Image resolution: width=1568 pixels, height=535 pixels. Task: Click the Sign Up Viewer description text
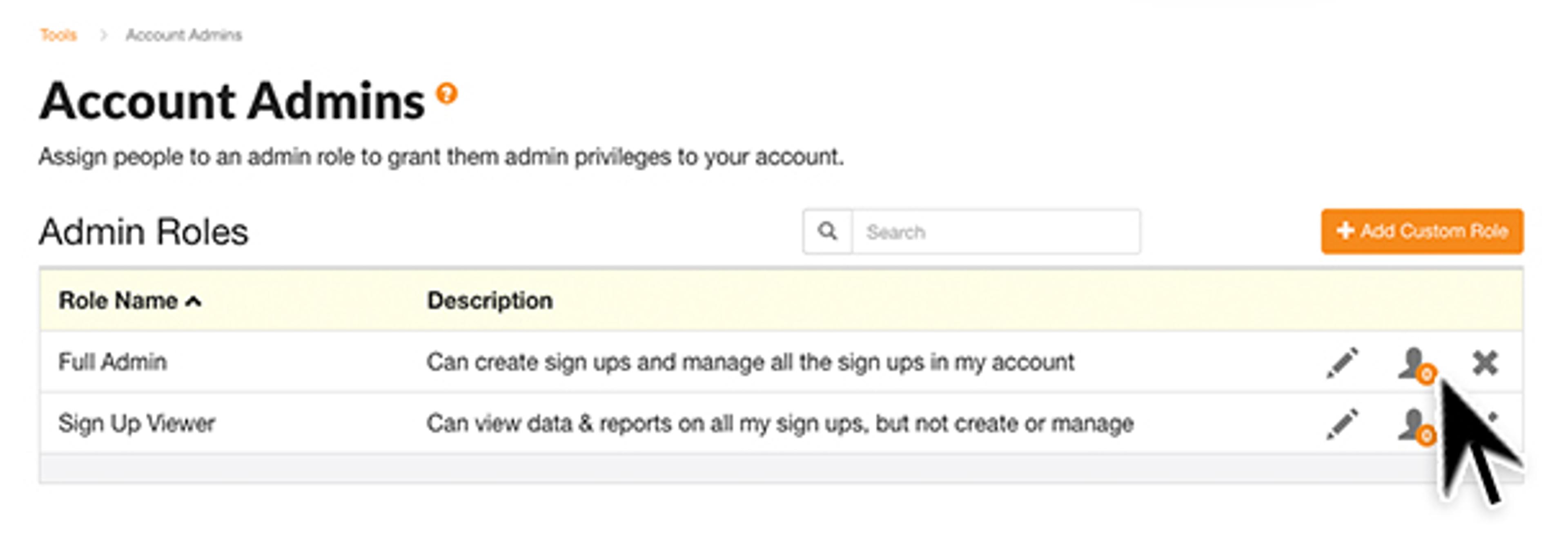[x=779, y=423]
